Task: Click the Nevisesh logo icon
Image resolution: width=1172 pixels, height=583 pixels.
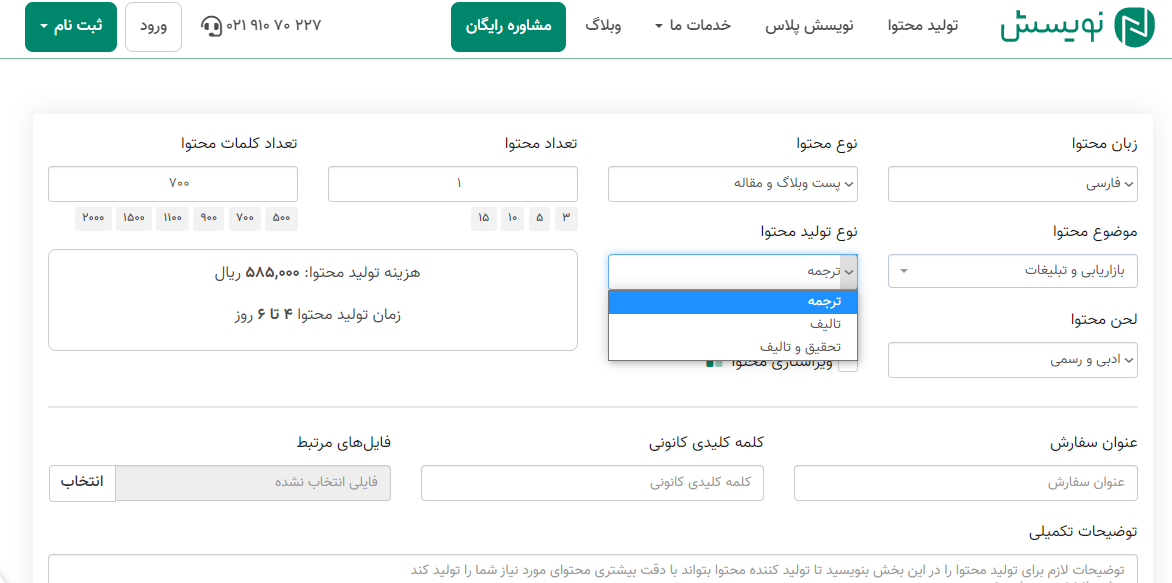Action: 1135,26
